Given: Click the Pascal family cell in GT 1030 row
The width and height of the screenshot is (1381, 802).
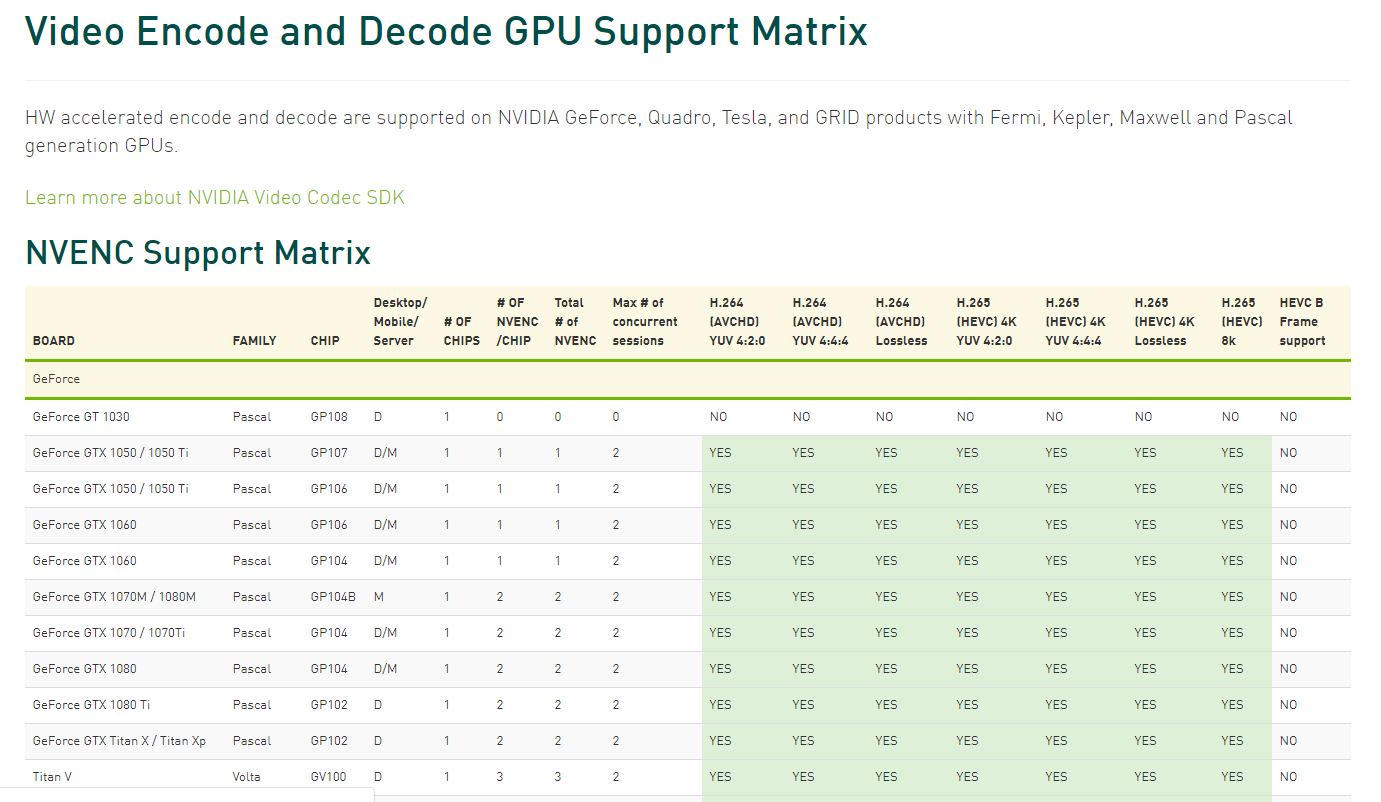Looking at the screenshot, I should click(252, 417).
